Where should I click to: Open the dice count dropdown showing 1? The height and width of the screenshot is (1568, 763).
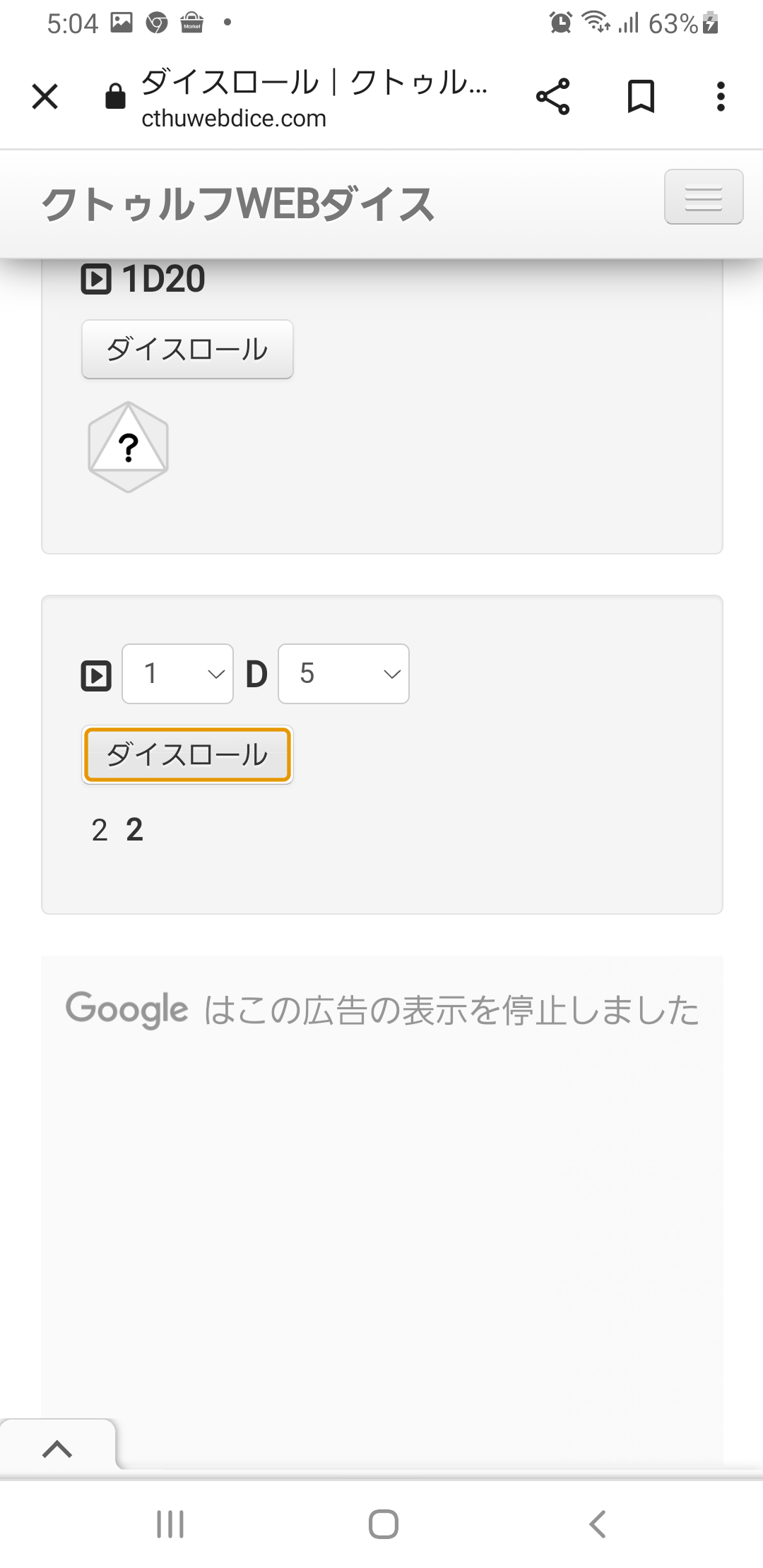tap(177, 674)
